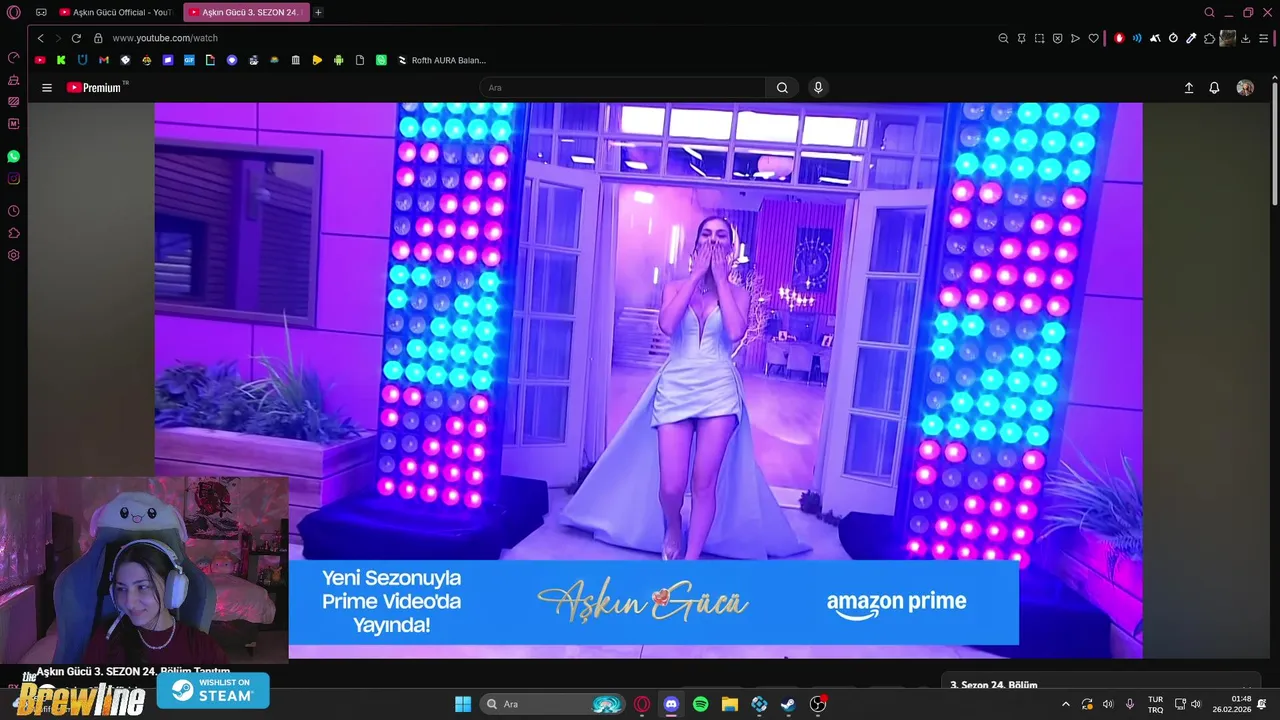Screen dimensions: 1280x720
Task: Open YouTube create upload icon
Action: (1189, 88)
